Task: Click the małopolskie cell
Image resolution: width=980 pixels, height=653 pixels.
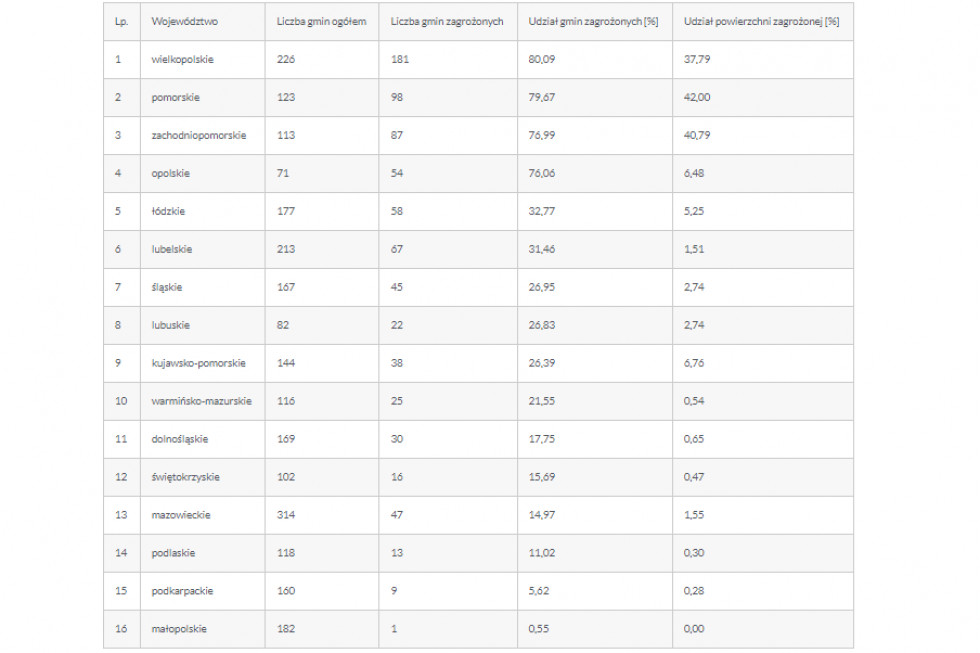Action: pos(179,629)
